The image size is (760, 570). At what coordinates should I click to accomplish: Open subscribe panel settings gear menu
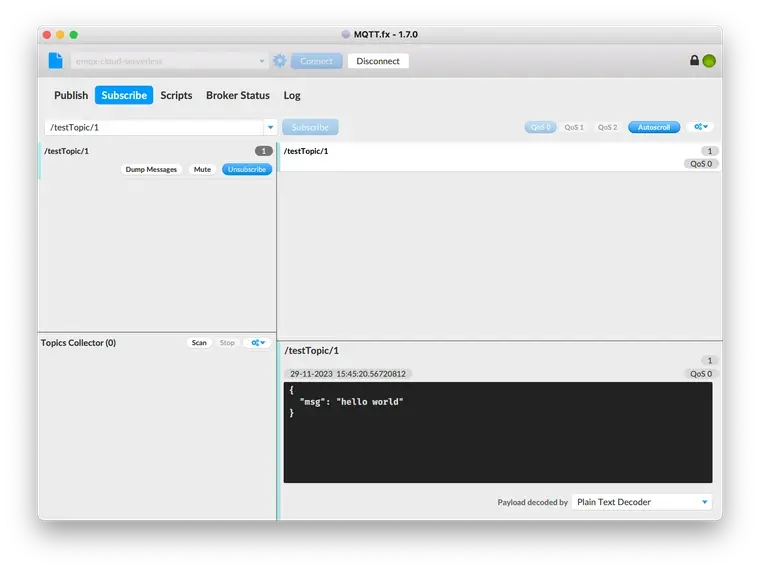click(701, 127)
